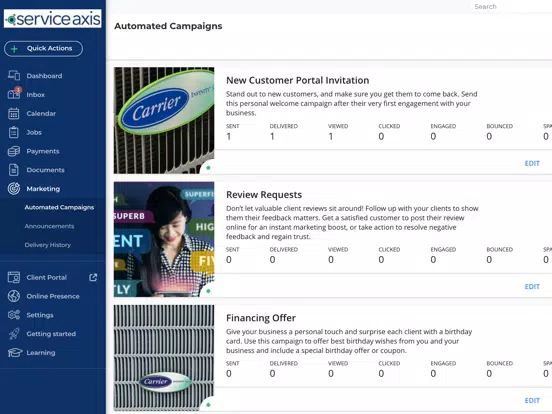Open Client Portal label
Viewport: 552px width, 414px height.
click(46, 277)
